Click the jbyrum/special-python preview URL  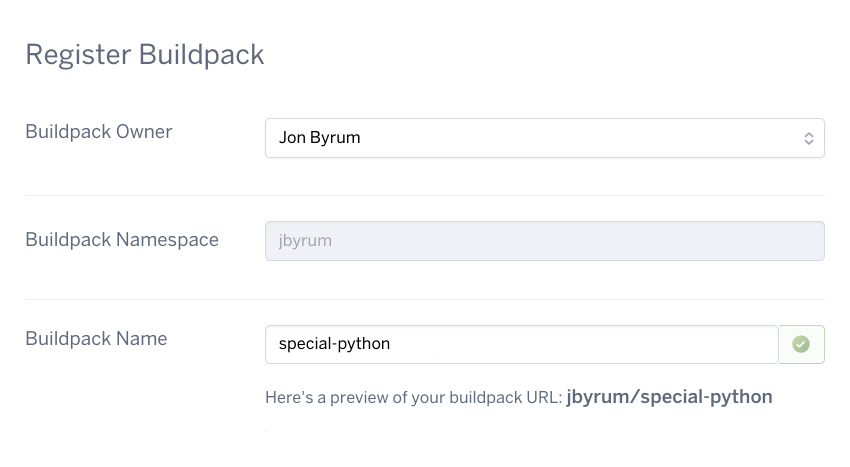[669, 398]
